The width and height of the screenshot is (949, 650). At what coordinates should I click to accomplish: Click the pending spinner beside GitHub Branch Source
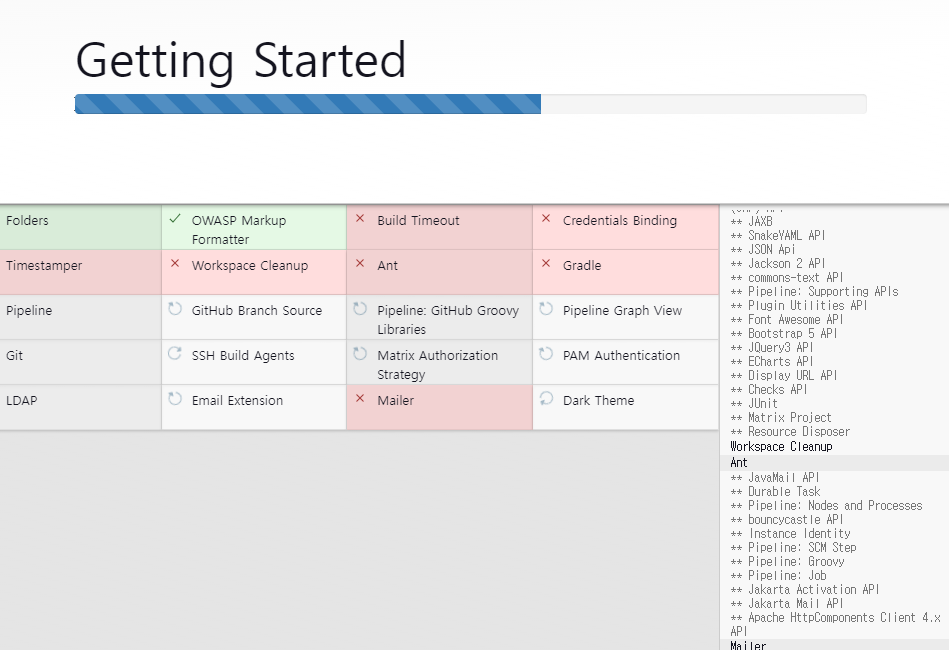click(x=175, y=309)
